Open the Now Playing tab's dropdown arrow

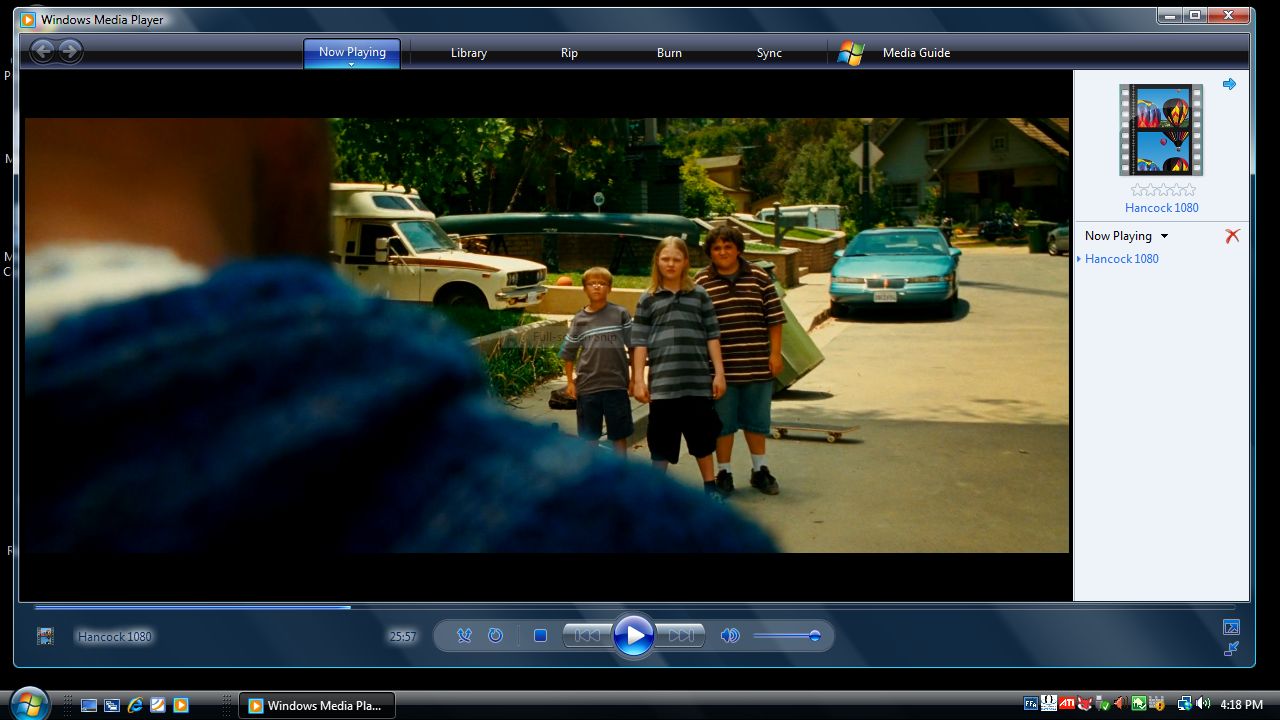[352, 65]
